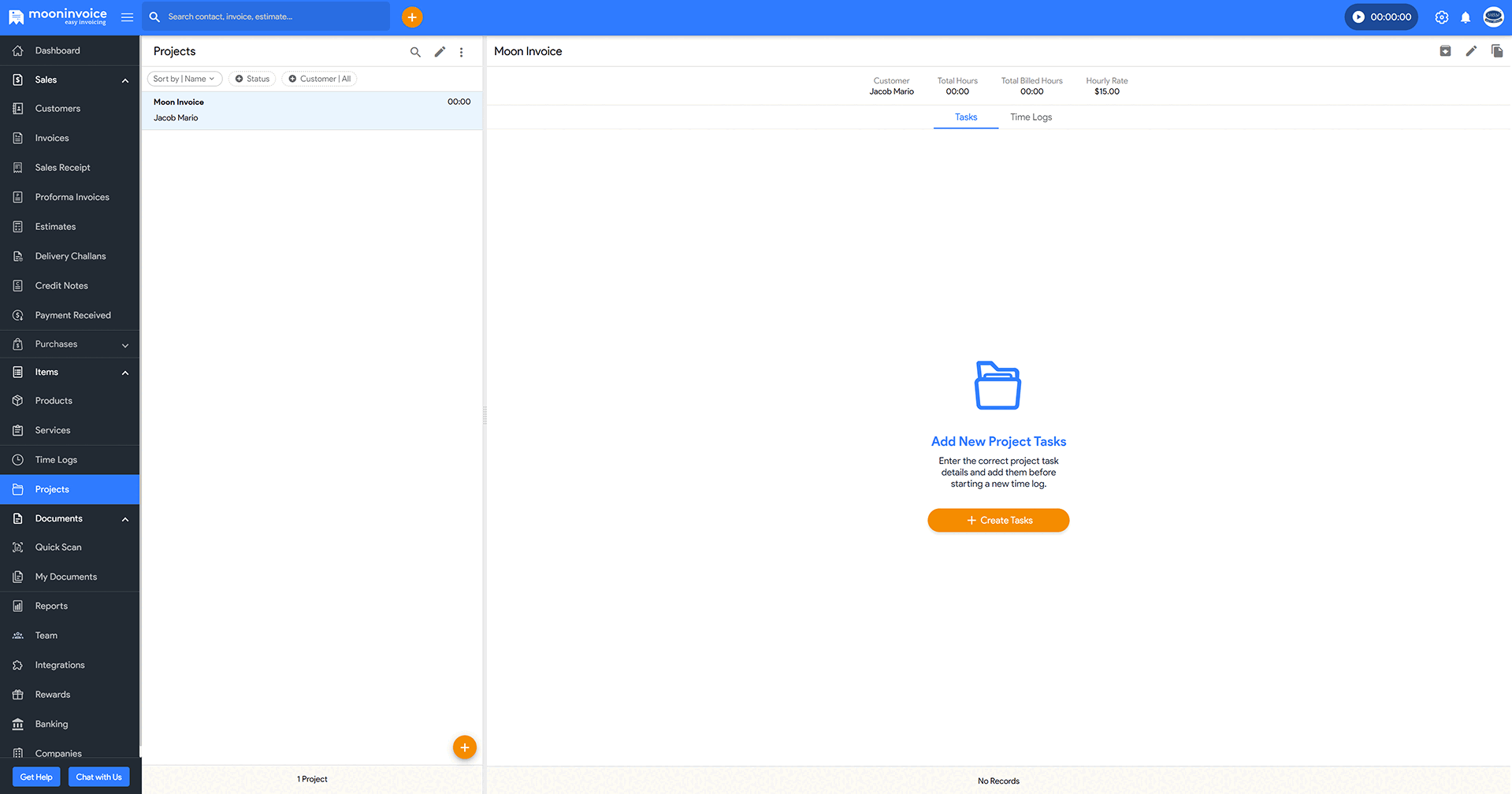This screenshot has width=1512, height=794.
Task: Search projects using magnifier icon
Action: tap(415, 52)
